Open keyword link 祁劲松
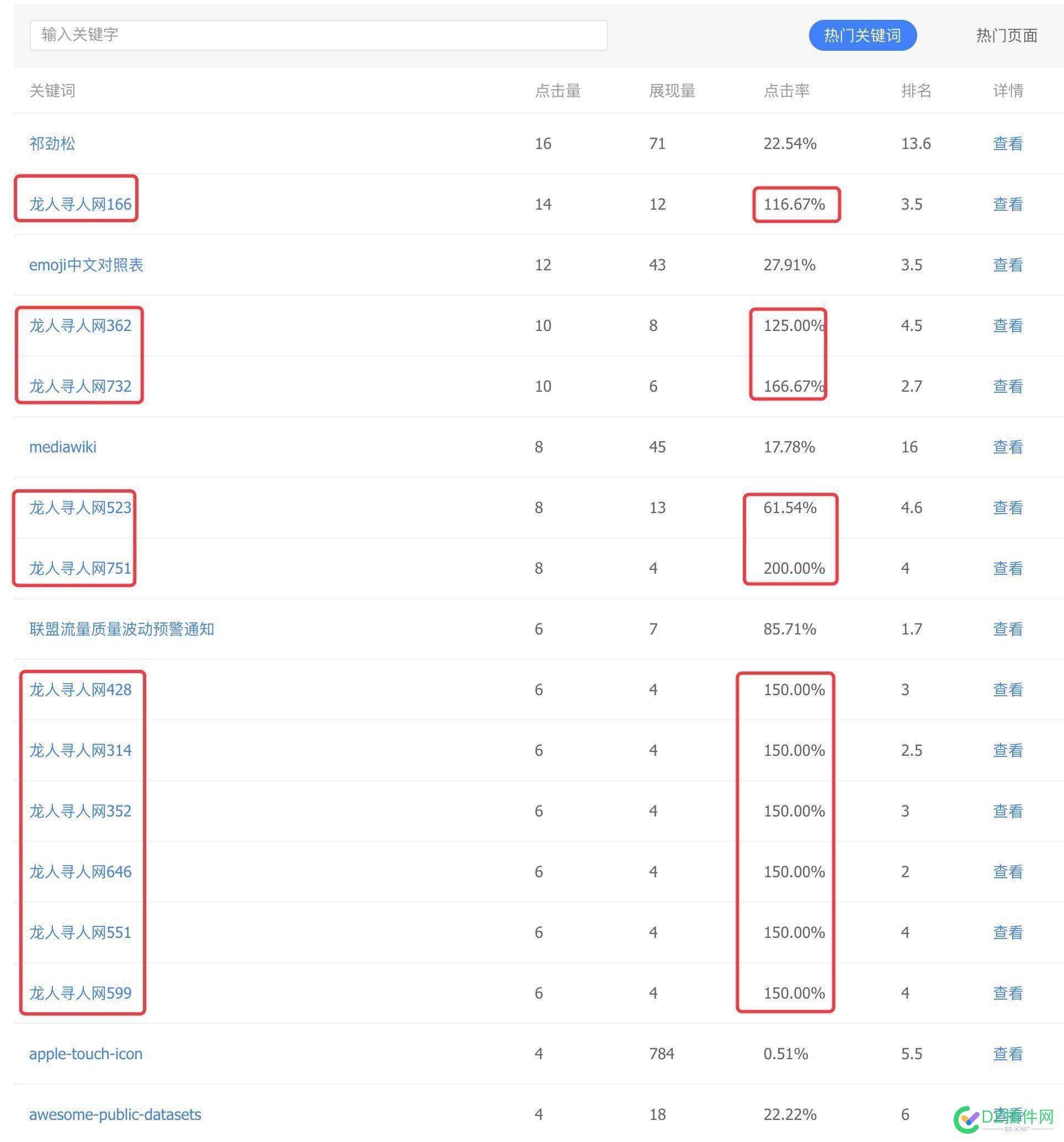 pyautogui.click(x=52, y=143)
